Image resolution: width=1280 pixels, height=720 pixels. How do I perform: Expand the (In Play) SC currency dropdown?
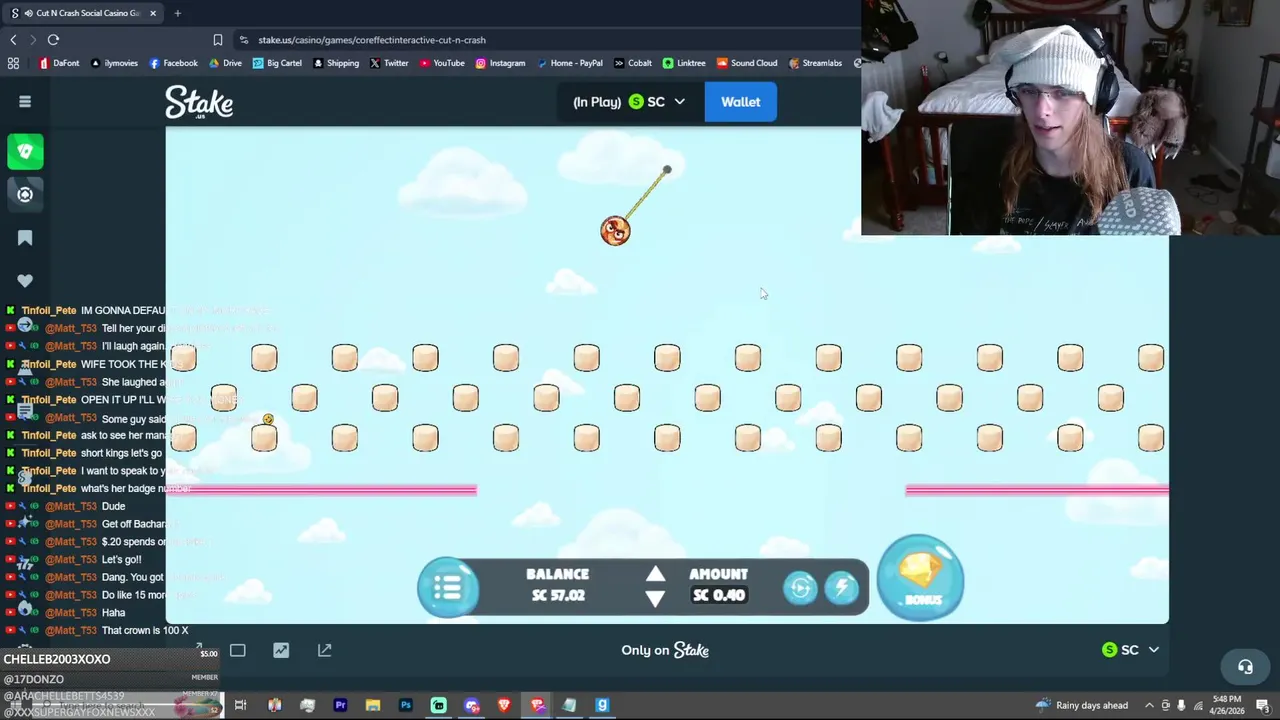click(629, 102)
